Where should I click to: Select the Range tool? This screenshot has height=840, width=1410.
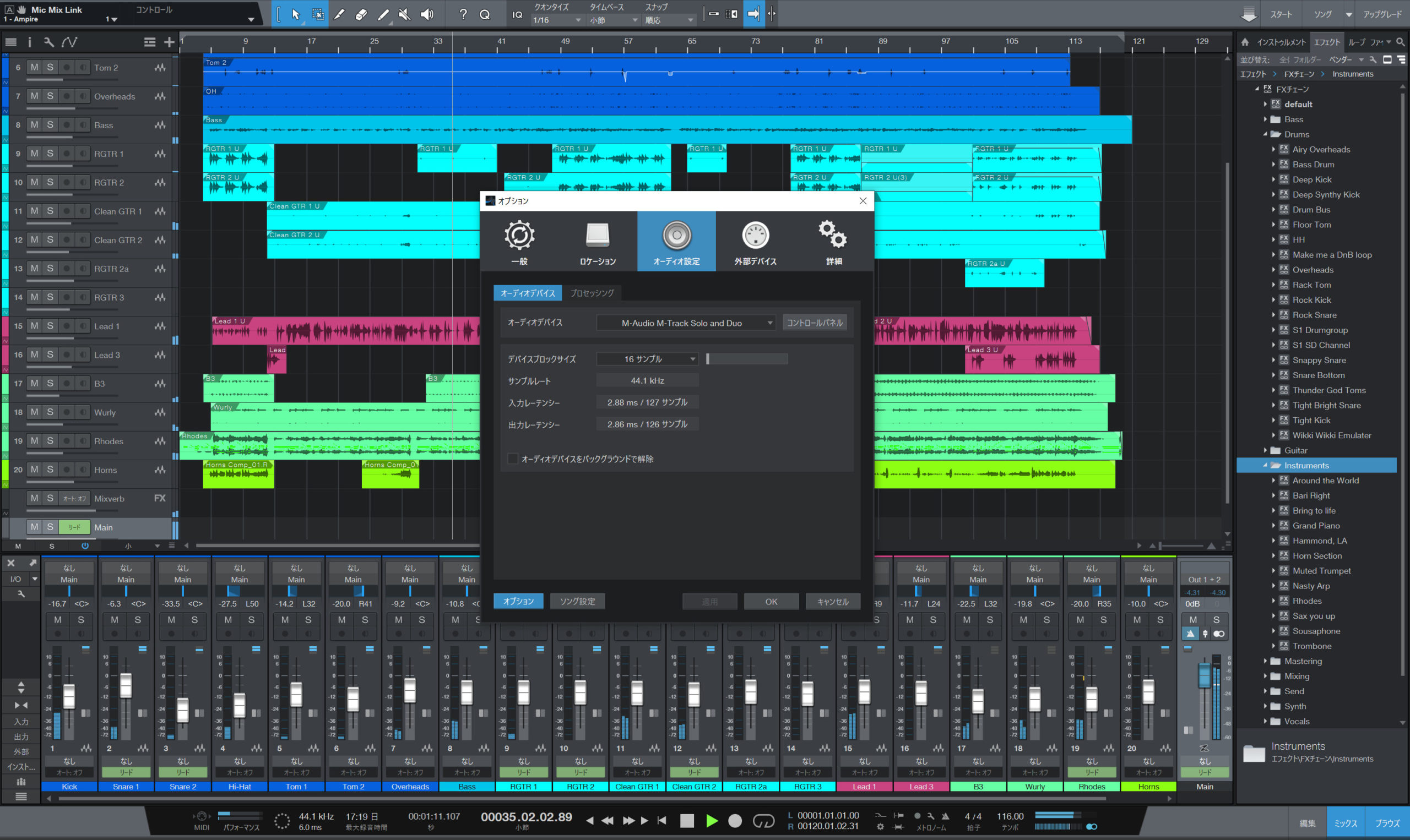(x=318, y=14)
